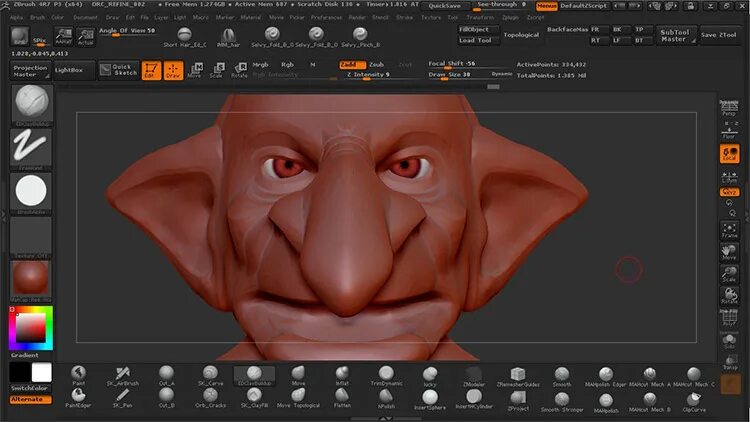Select the InsertHCylinder brush
This screenshot has height=422, width=750.
pos(474,400)
